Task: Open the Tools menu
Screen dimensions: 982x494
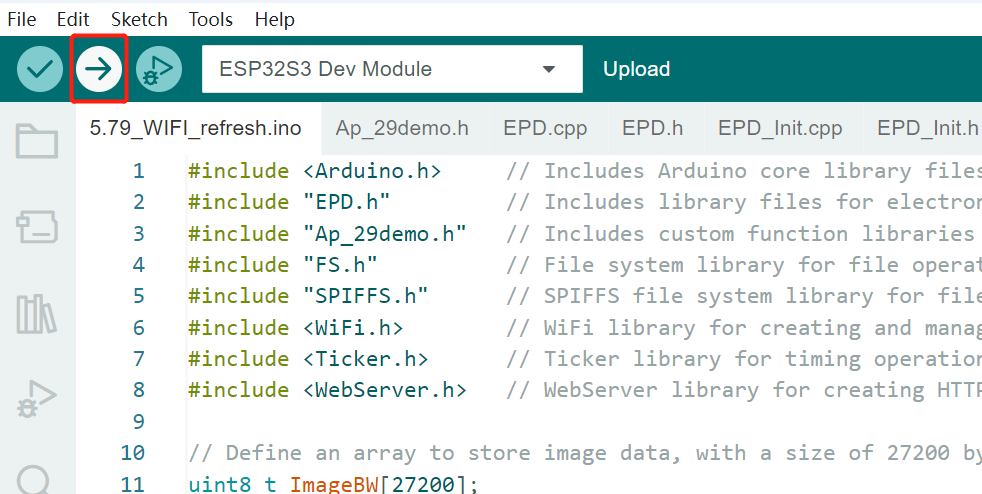Action: click(x=211, y=19)
